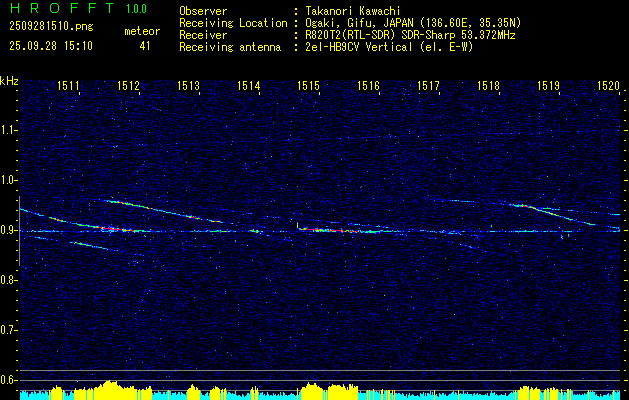Click the 1511 time axis marker
The image size is (629, 400).
68,85
